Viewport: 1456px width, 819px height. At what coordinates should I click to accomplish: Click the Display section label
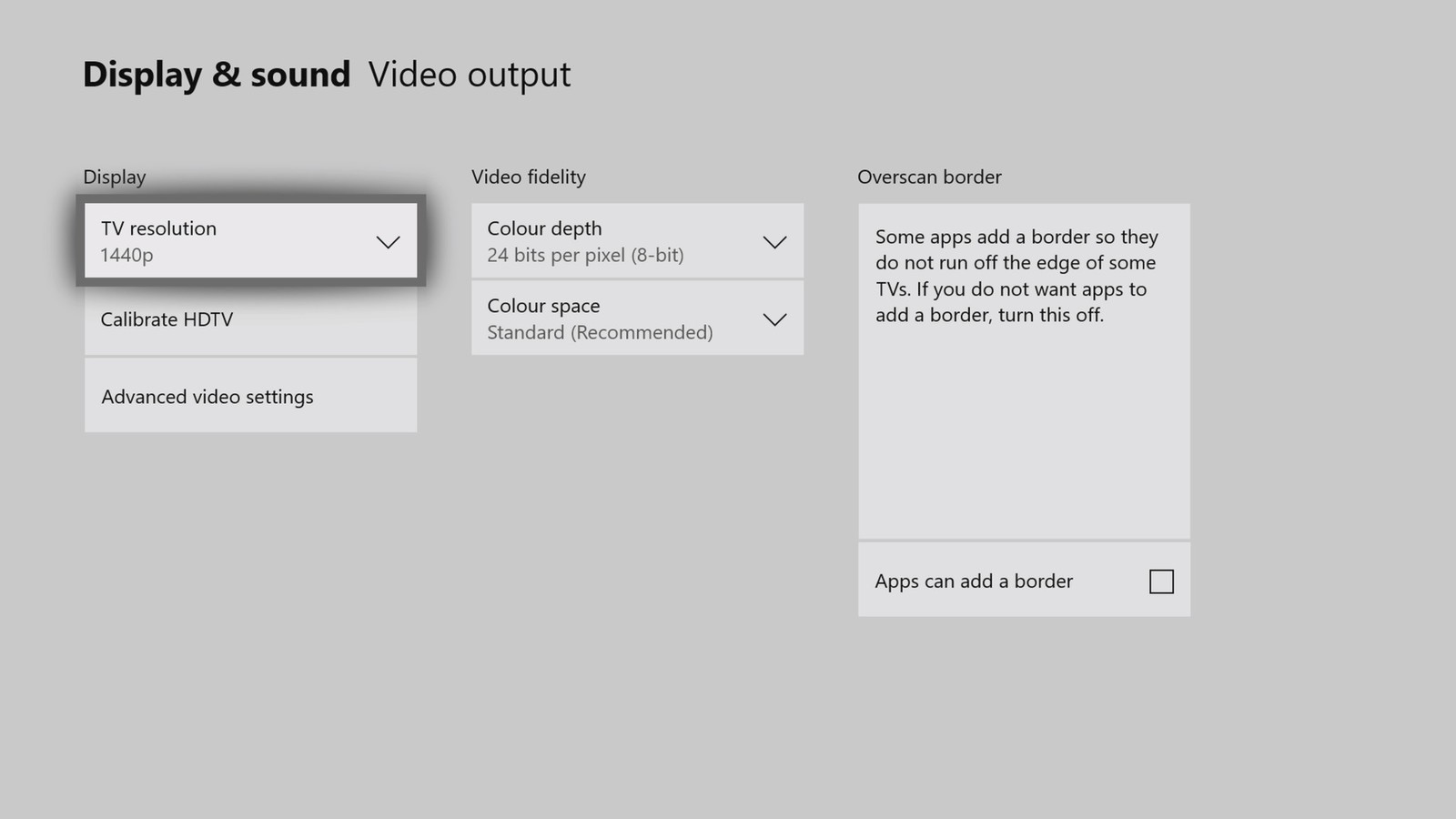point(115,177)
